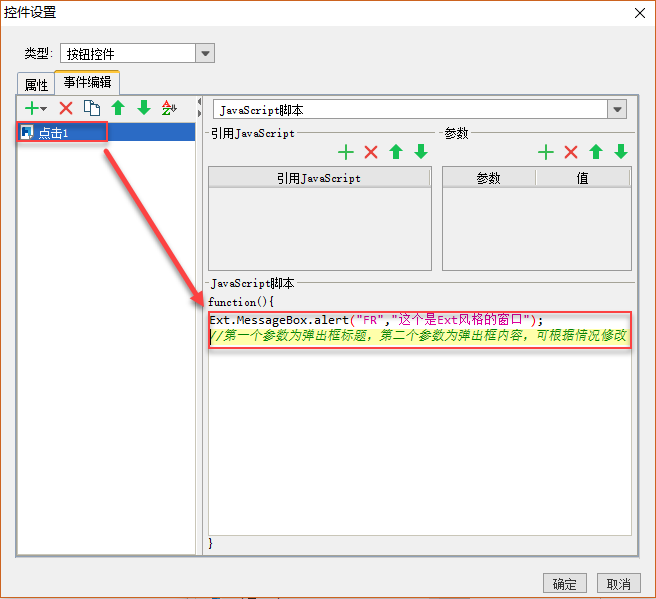The height and width of the screenshot is (599, 656).
Task: Click the 参数 column header
Action: [489, 178]
